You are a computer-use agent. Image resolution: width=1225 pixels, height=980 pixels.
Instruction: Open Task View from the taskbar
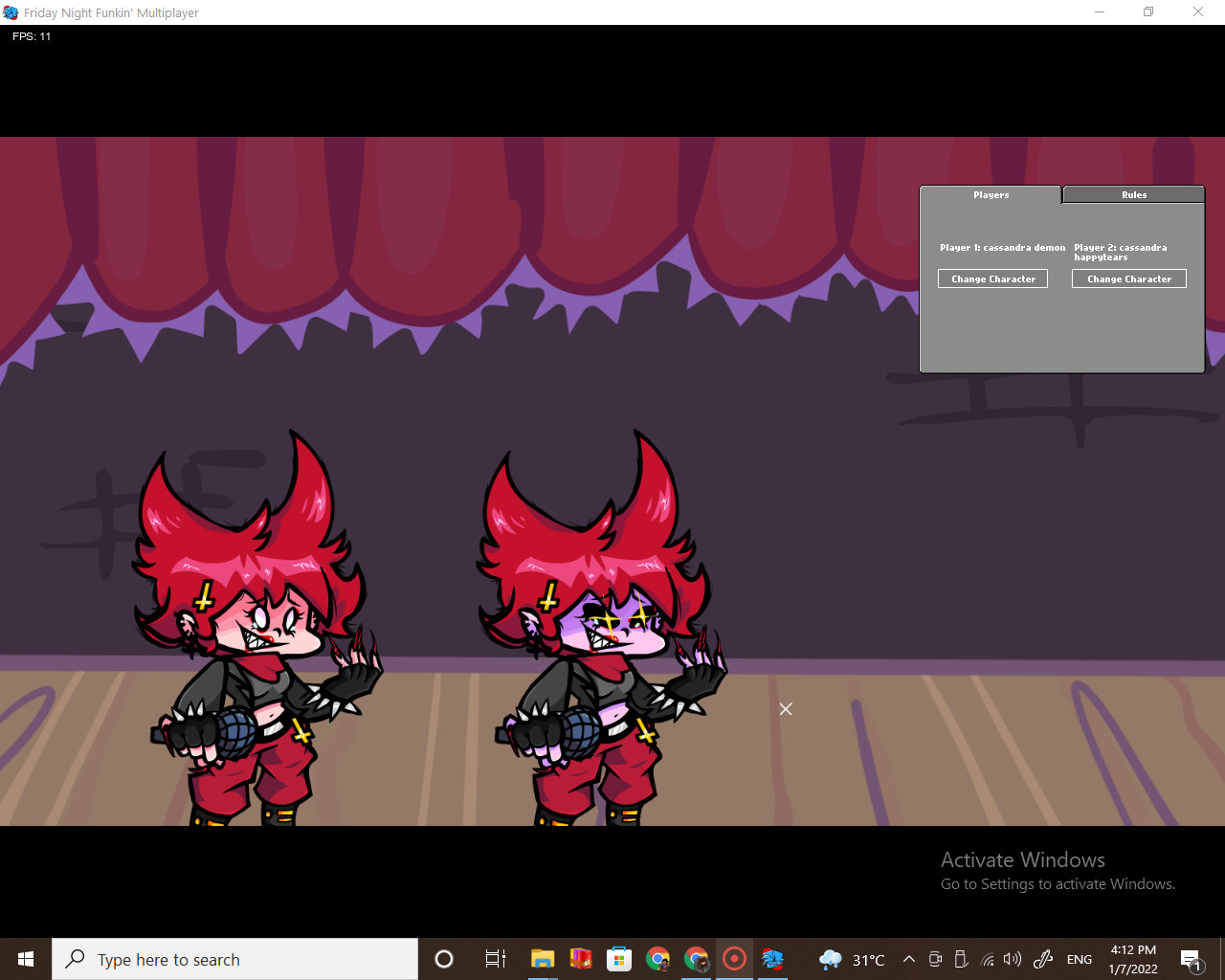(x=494, y=959)
